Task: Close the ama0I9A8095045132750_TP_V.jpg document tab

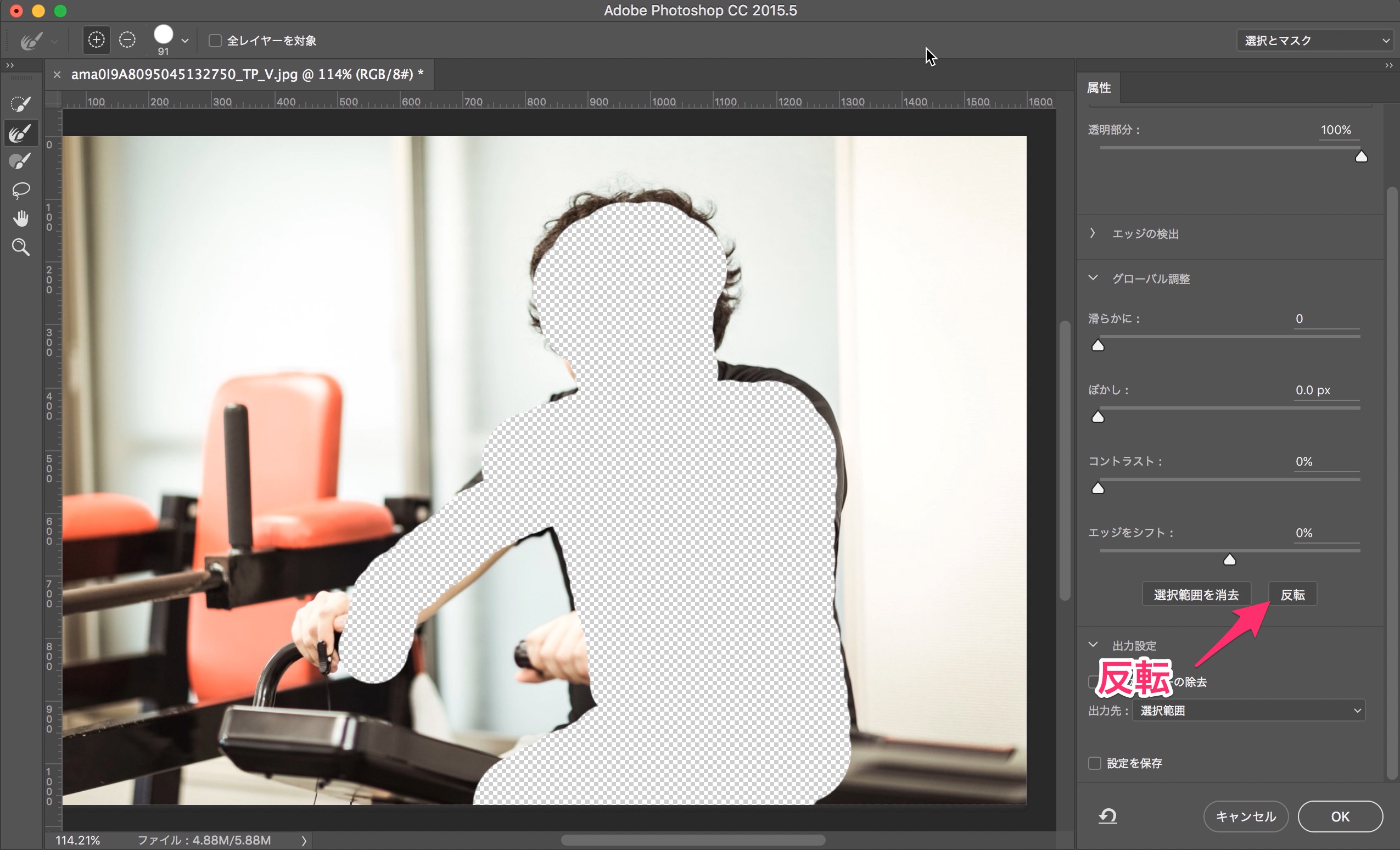Action: 57,75
